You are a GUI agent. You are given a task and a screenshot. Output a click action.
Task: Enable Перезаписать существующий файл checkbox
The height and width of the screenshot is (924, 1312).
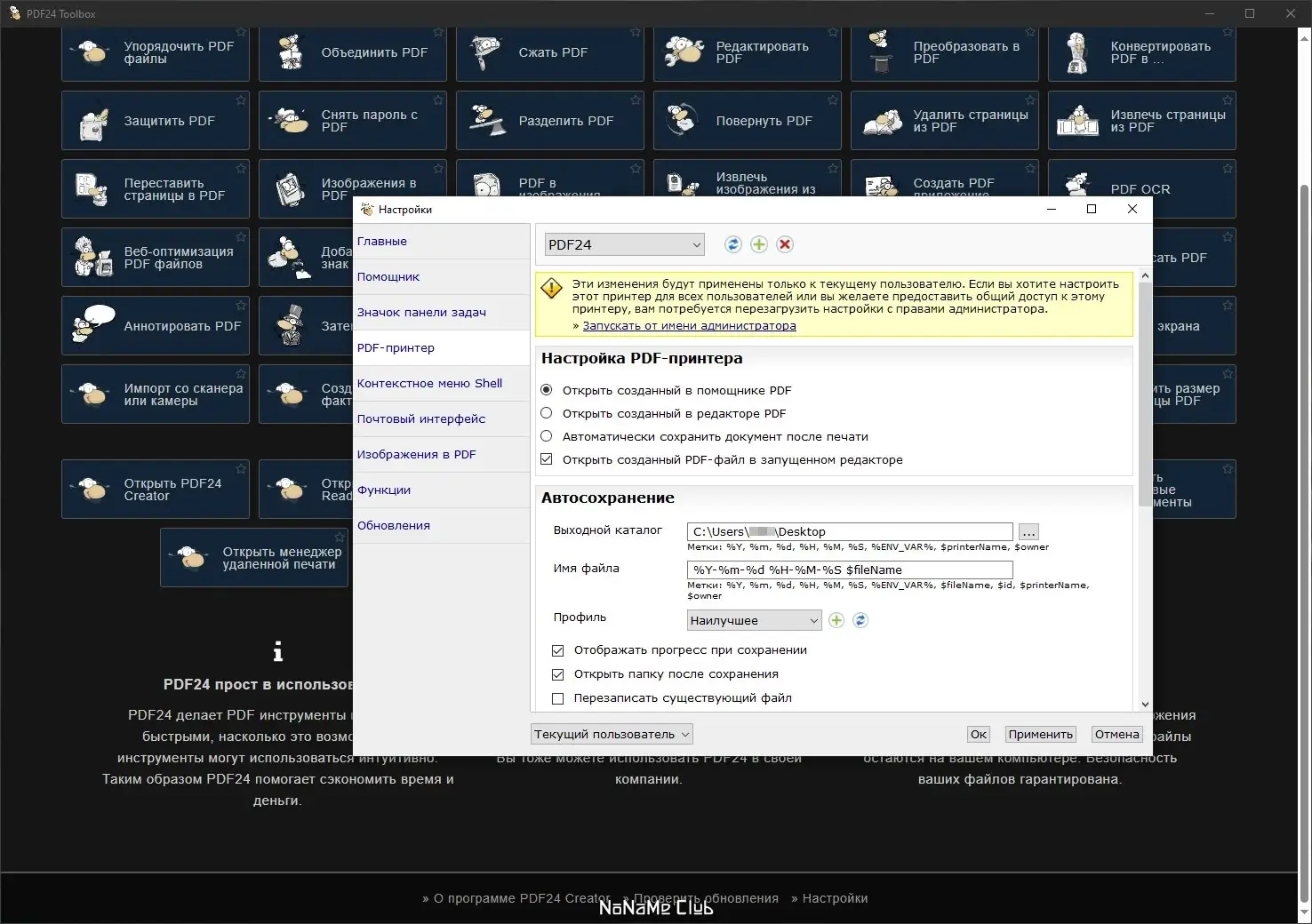[x=558, y=698]
